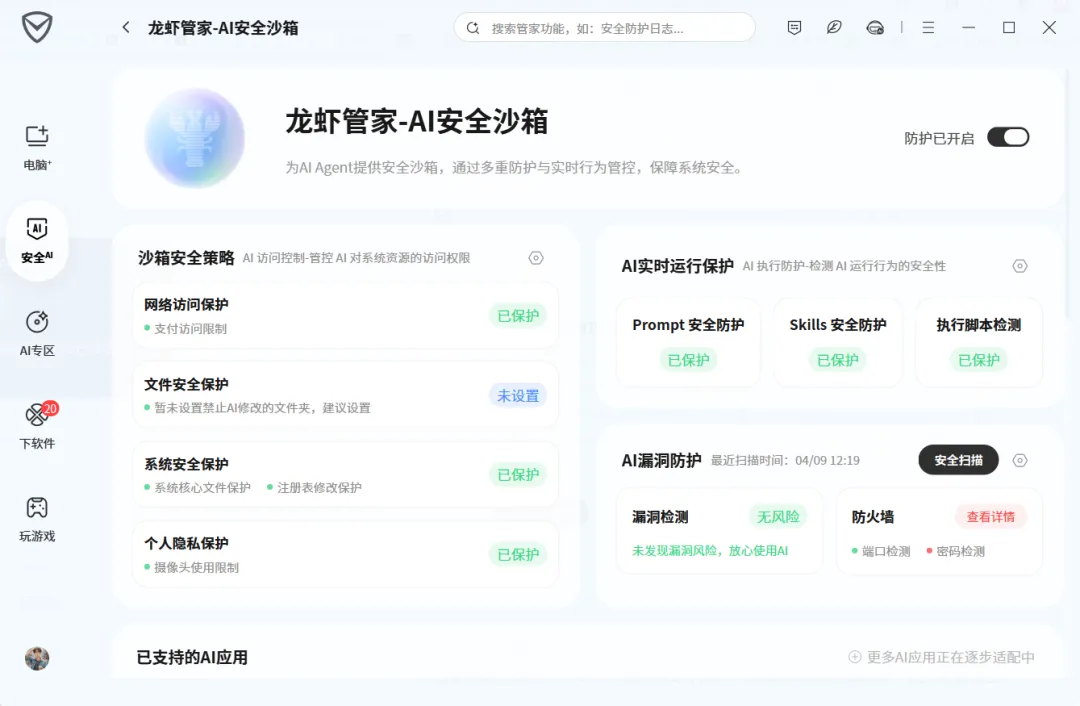The image size is (1080, 706).
Task: Open the Skills 安全防护 card
Action: click(838, 342)
